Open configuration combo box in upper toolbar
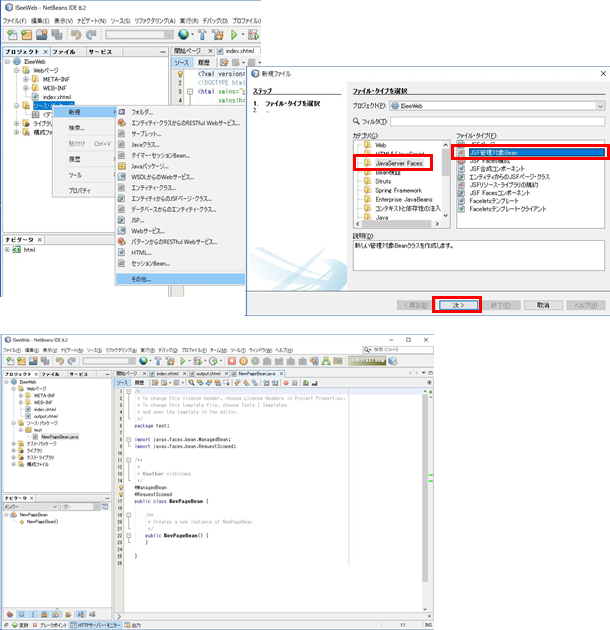The height and width of the screenshot is (630, 610). [139, 35]
